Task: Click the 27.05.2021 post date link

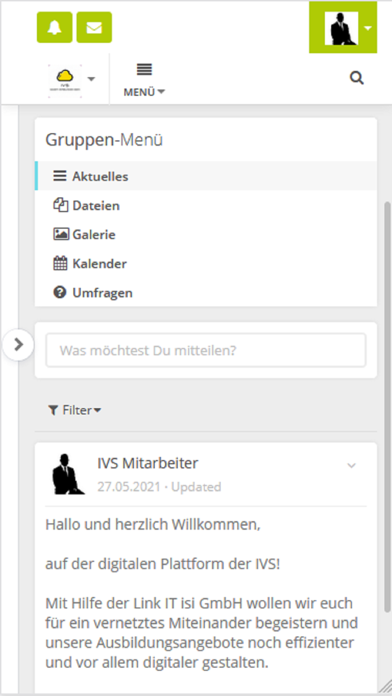Action: click(129, 487)
